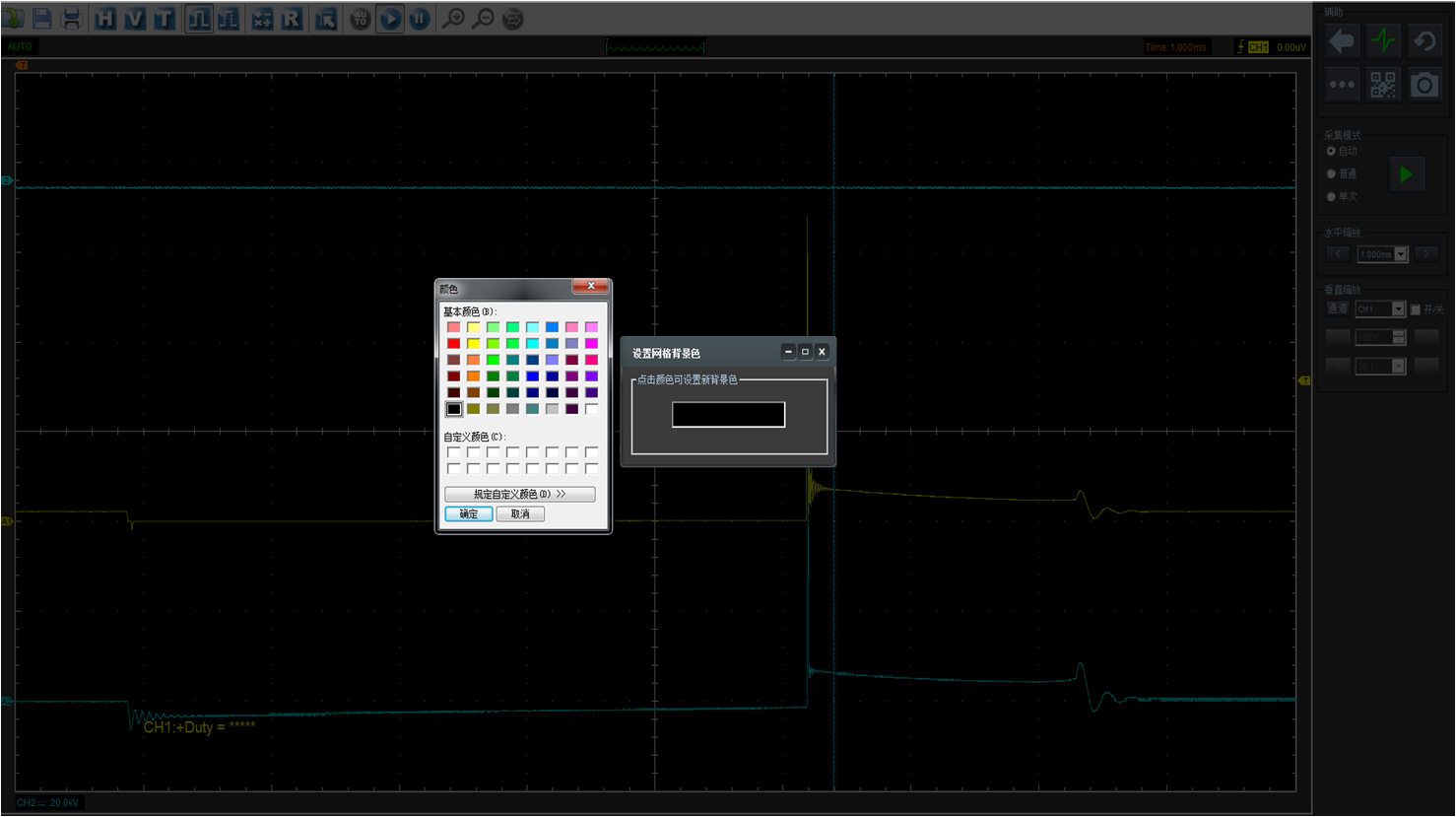Open the QR code icon in auxiliary panel
Screen dimensions: 1456x817
pos(1383,85)
